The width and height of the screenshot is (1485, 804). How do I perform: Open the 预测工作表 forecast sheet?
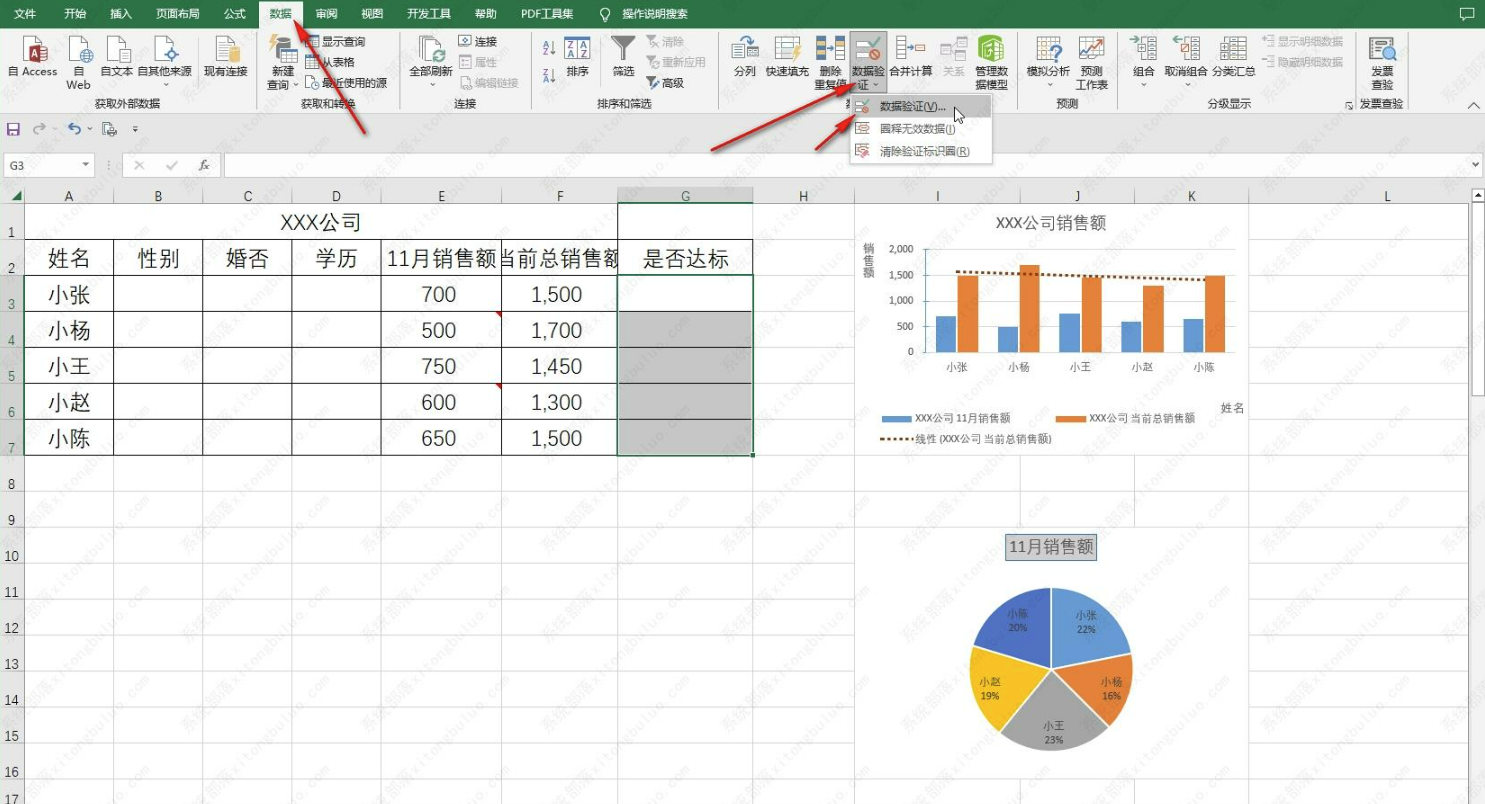(1091, 60)
